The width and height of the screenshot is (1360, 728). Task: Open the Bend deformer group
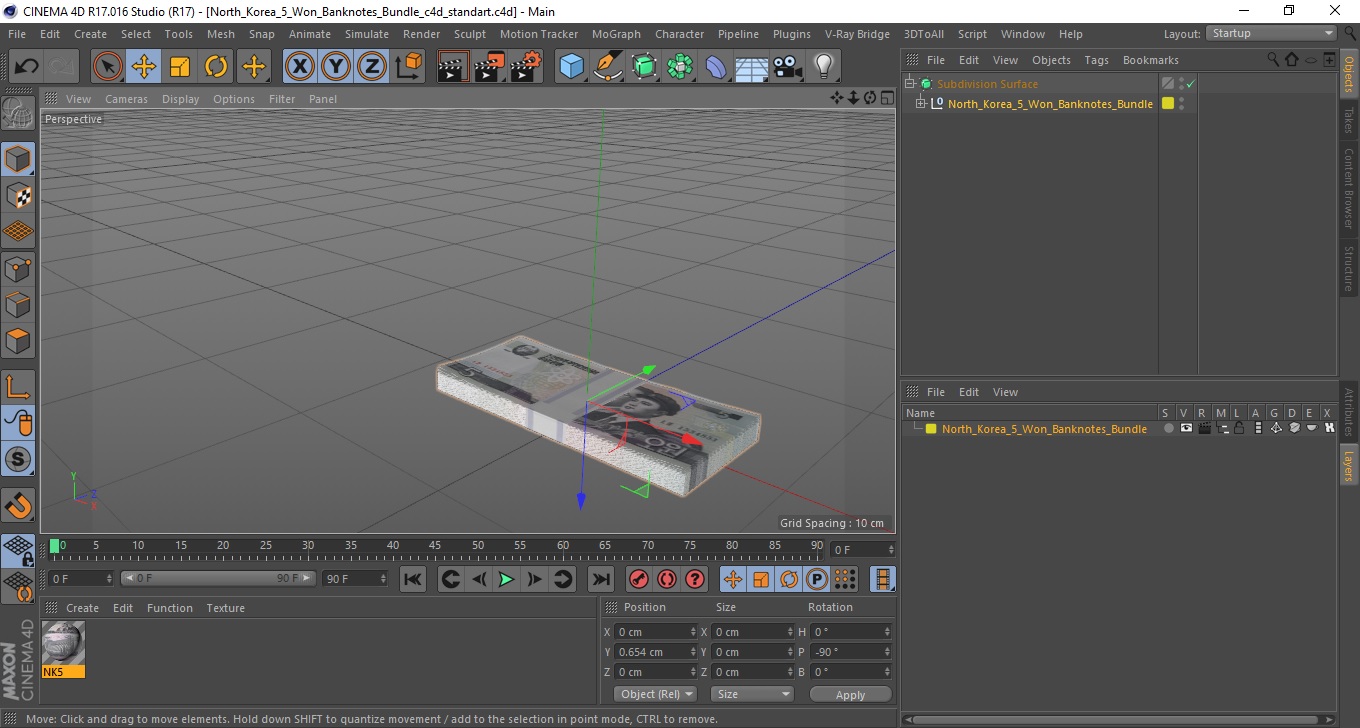coord(716,67)
